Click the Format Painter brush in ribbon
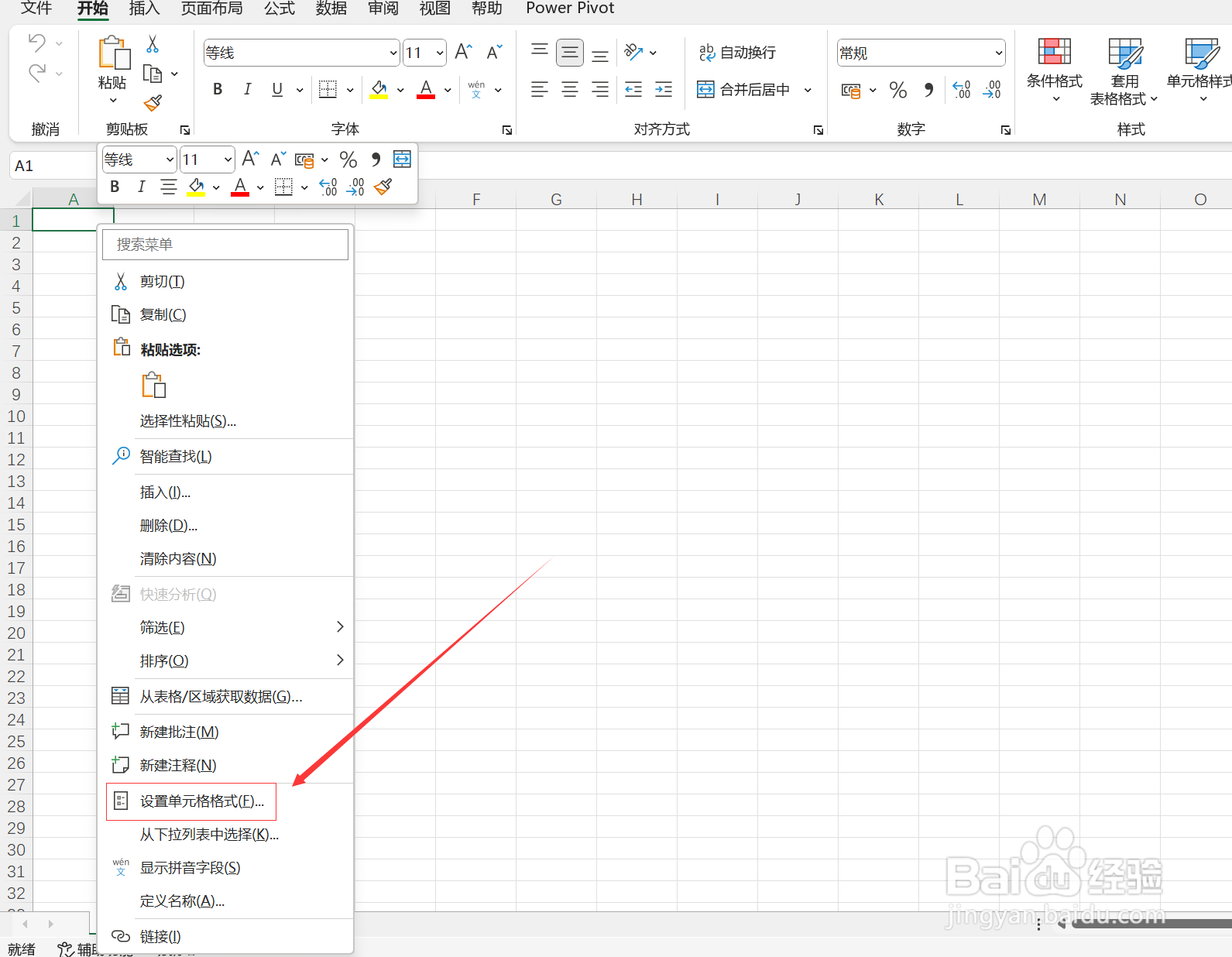The height and width of the screenshot is (957, 1232). 153,102
